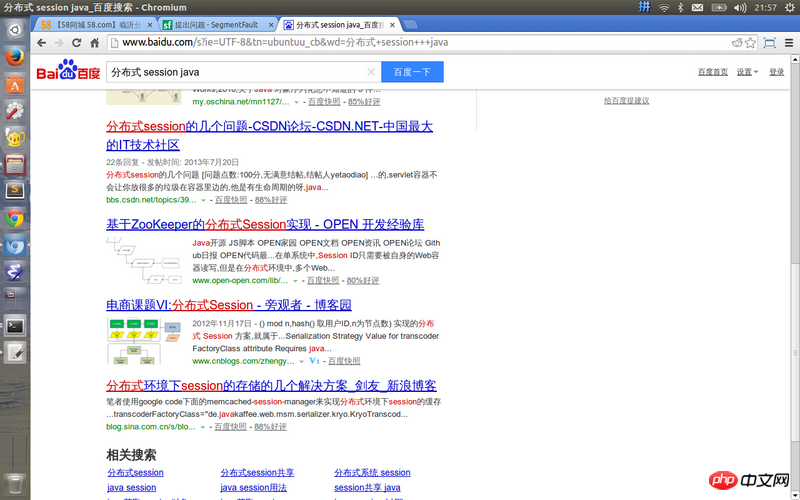Open 电商课题VI:分布式Session 博客园 result
800x500 pixels.
(x=229, y=305)
